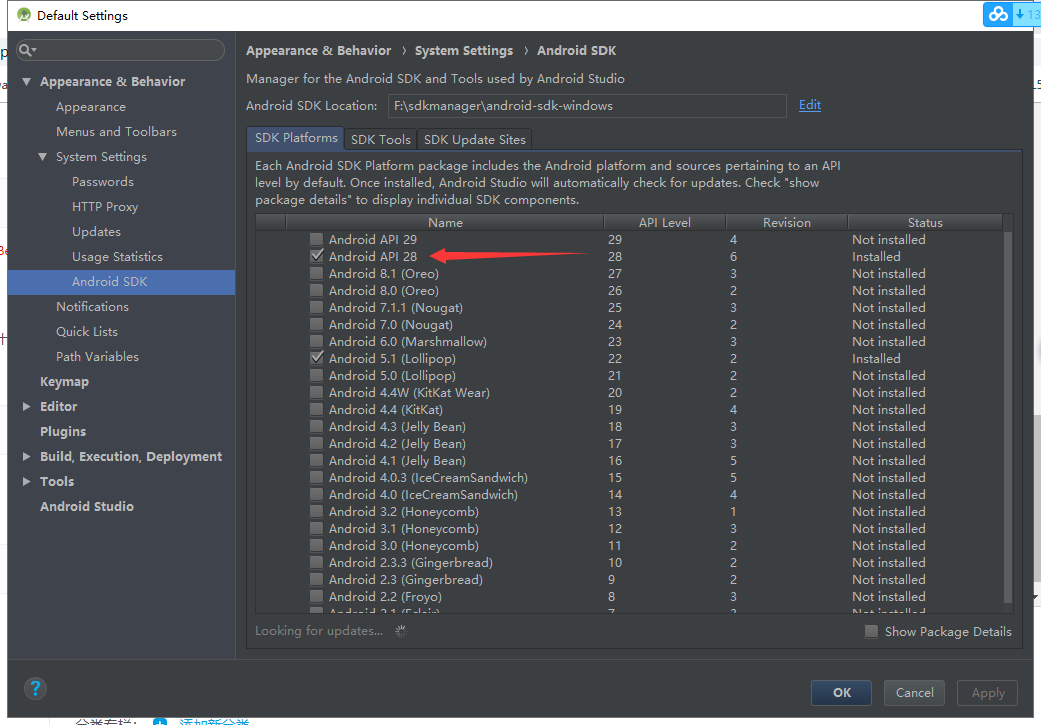
Task: Collapse the System Settings tree node
Action: click(x=42, y=157)
